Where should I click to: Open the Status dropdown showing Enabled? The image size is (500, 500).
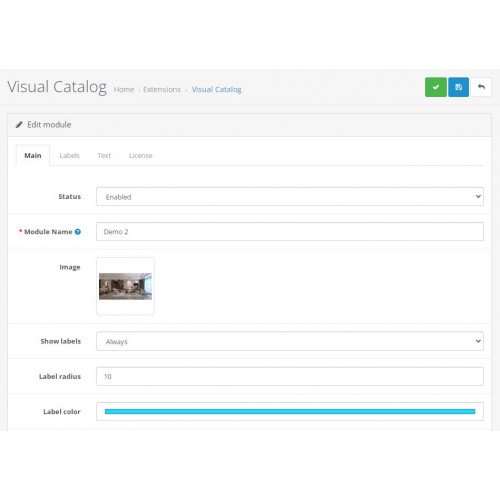pyautogui.click(x=290, y=196)
